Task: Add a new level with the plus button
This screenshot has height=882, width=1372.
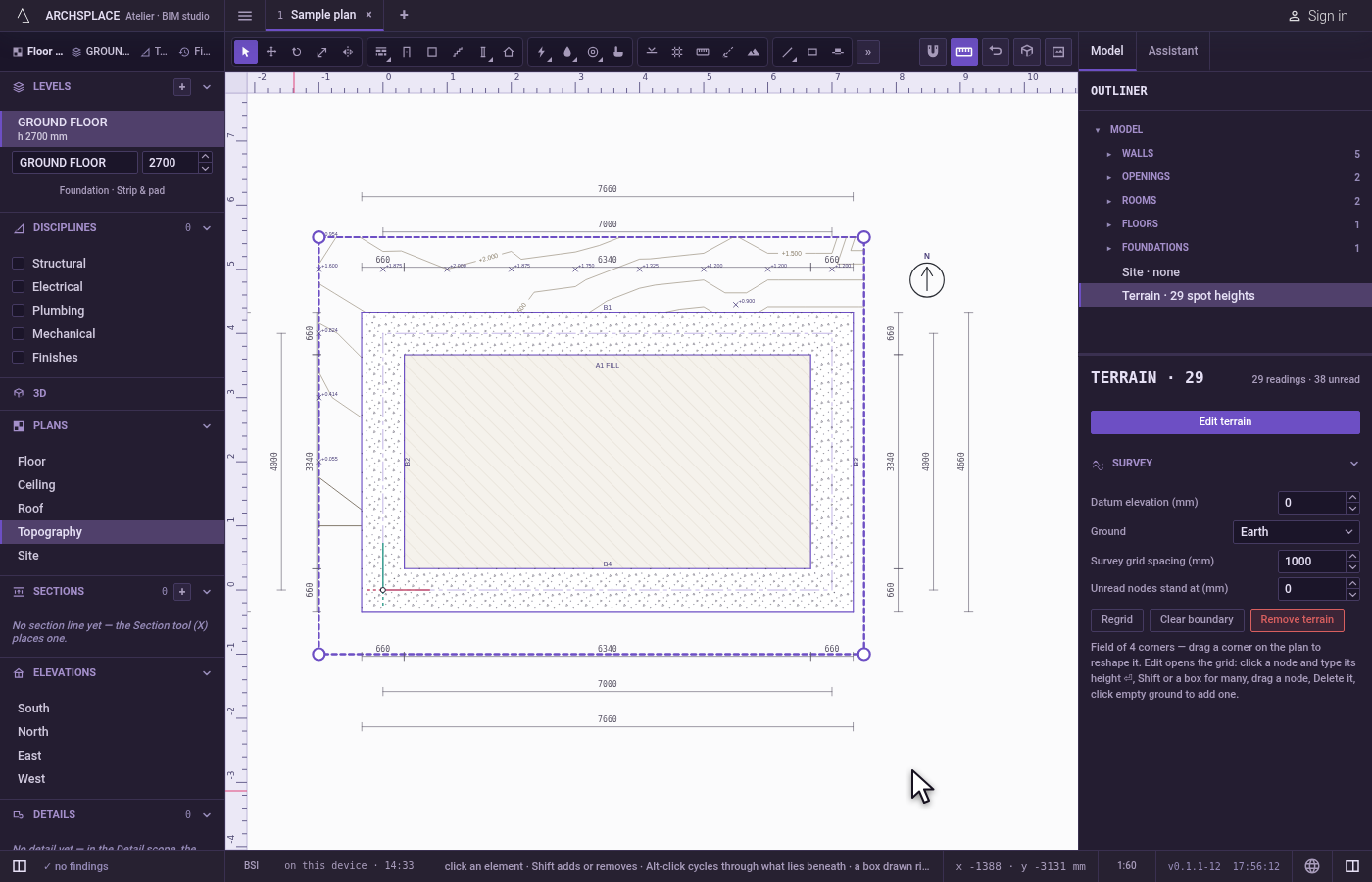Action: [x=182, y=87]
